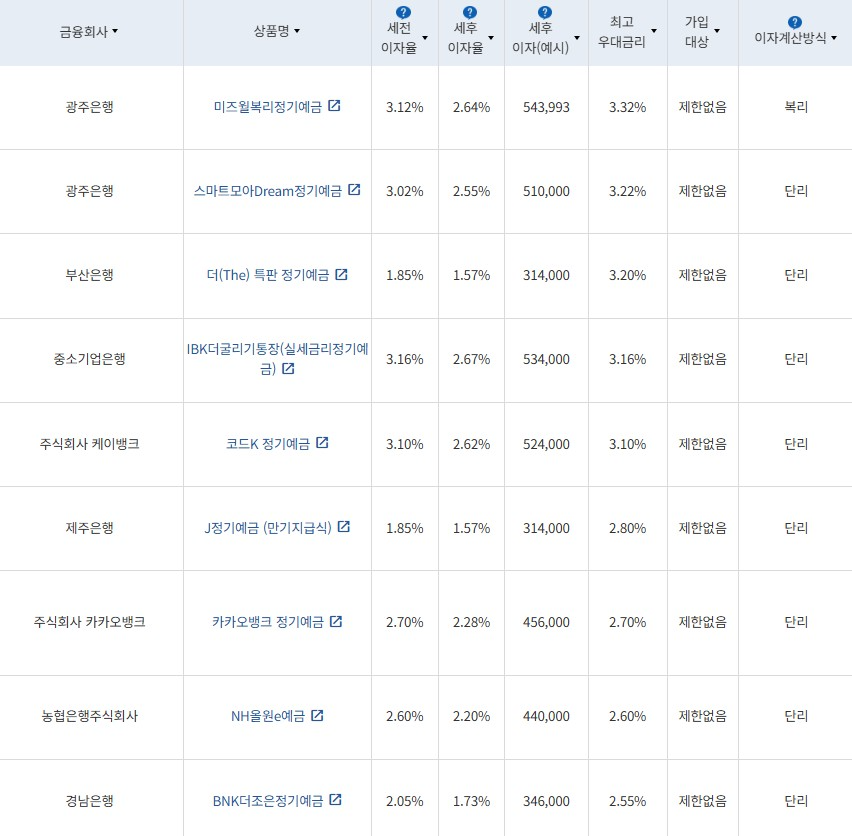This screenshot has height=836, width=852.
Task: Click 3.12% pre-tax rate value
Action: click(405, 107)
